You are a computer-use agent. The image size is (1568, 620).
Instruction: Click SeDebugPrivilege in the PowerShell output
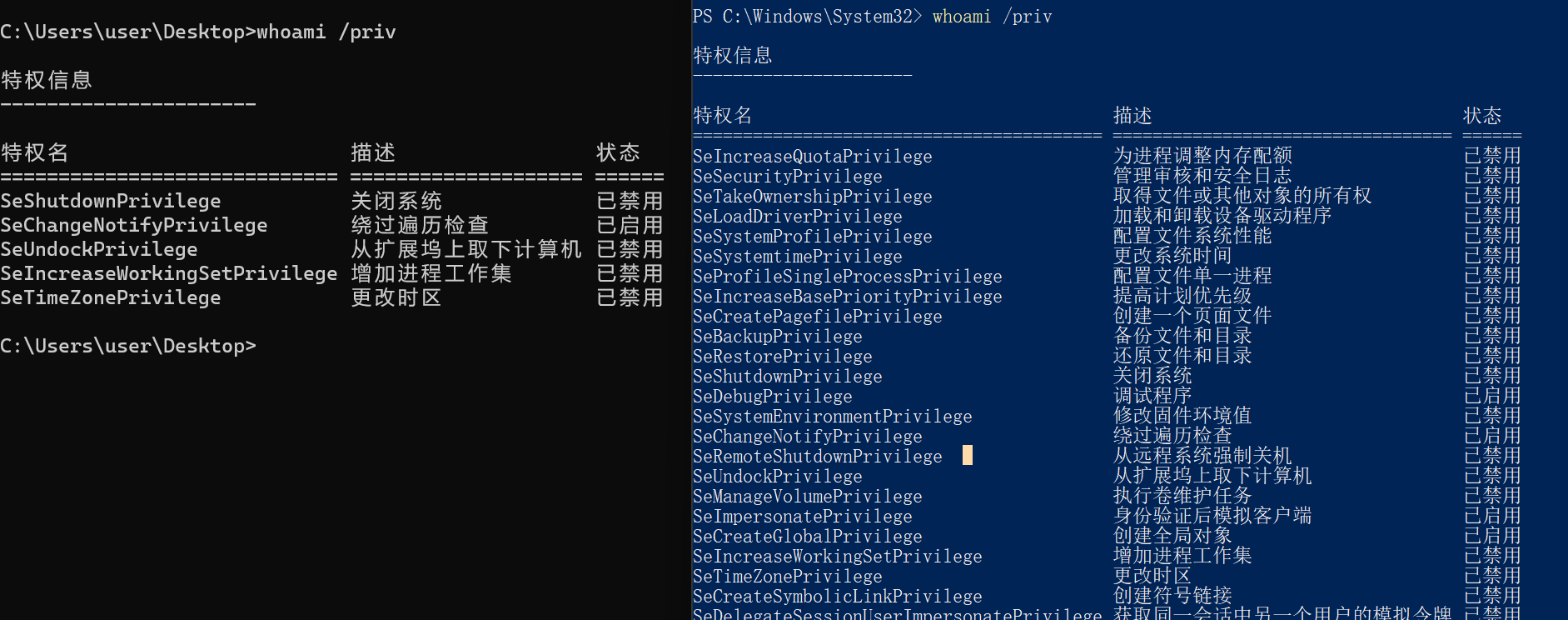(x=772, y=397)
